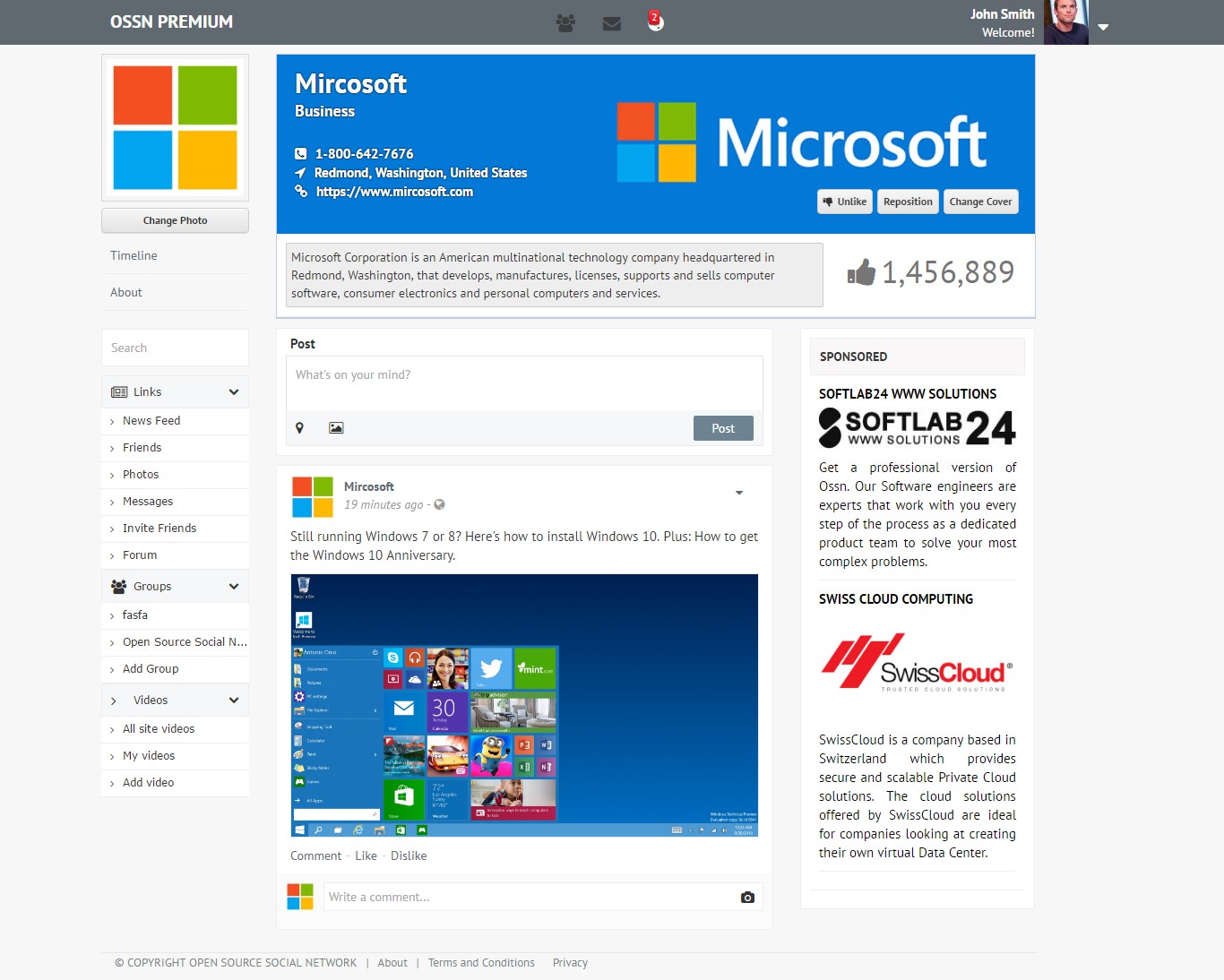Click the Change Photo button
Viewport: 1224px width, 980px height.
click(x=175, y=220)
